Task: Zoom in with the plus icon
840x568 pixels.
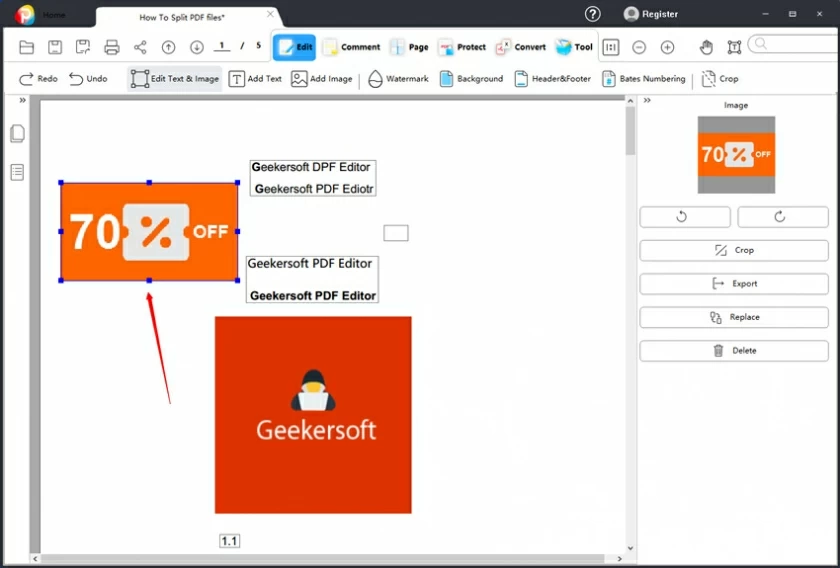Action: [667, 47]
